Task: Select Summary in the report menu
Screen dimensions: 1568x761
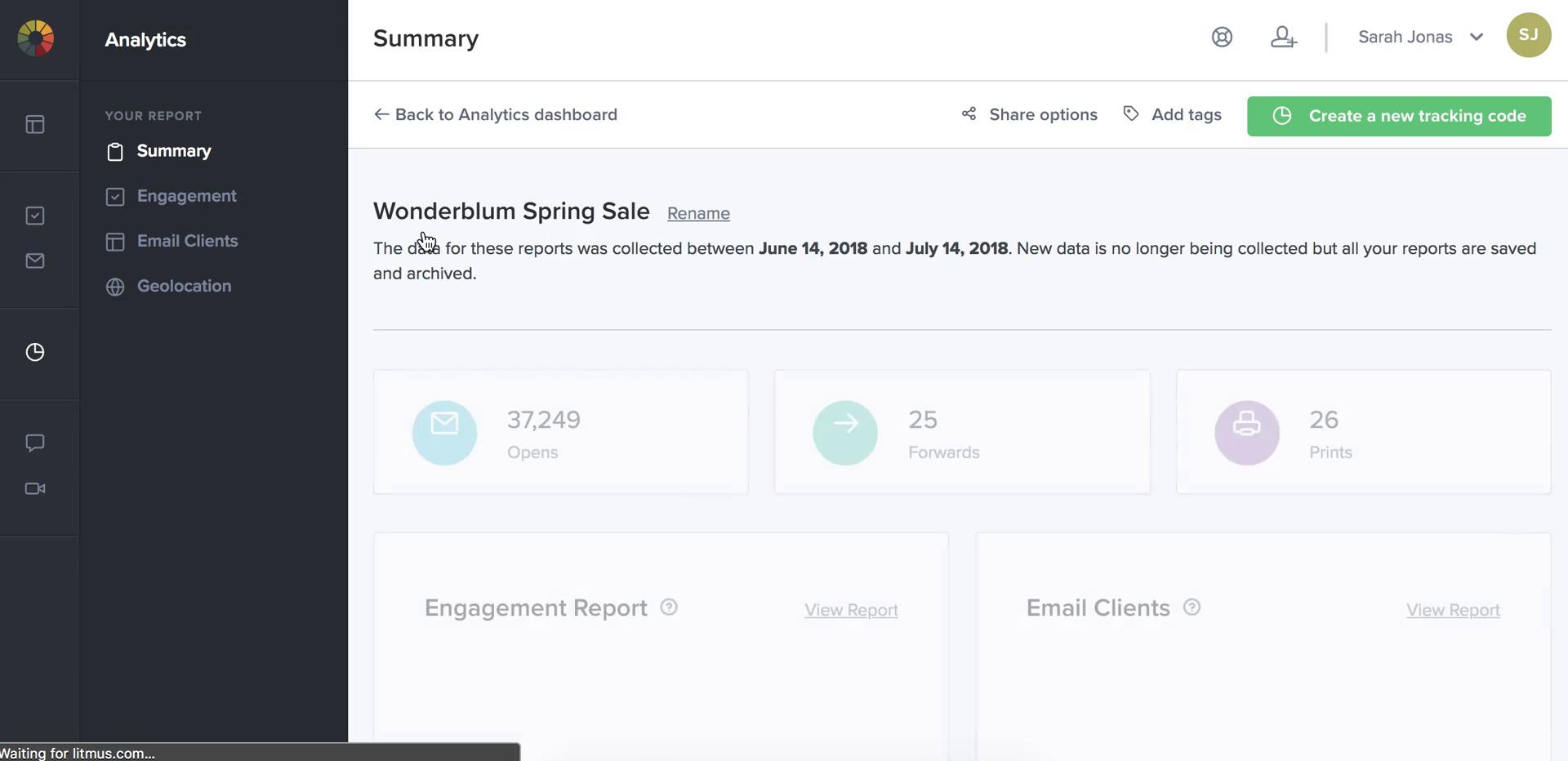Action: (x=174, y=151)
